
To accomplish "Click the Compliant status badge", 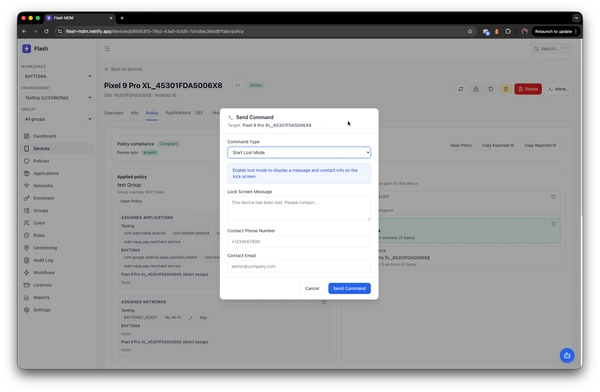I will coord(169,144).
